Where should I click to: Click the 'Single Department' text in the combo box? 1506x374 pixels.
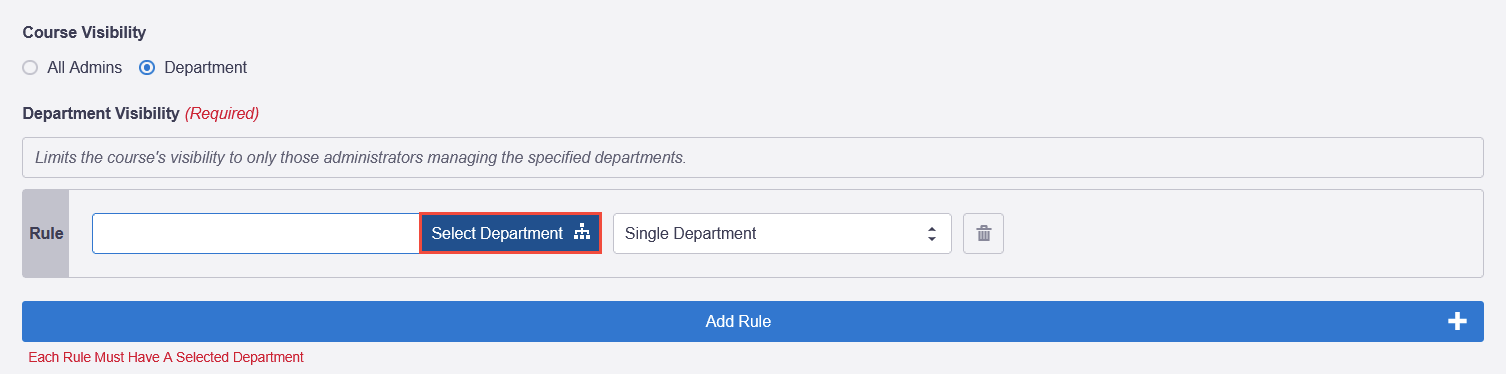coord(690,233)
